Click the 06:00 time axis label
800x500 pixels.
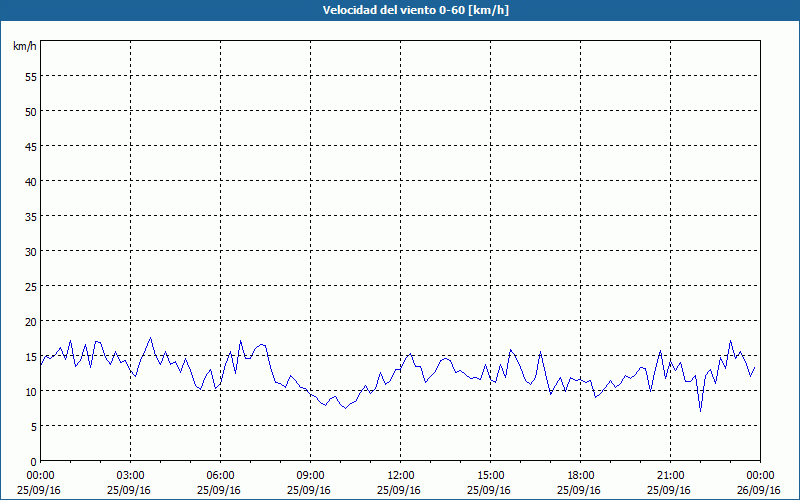(220, 476)
